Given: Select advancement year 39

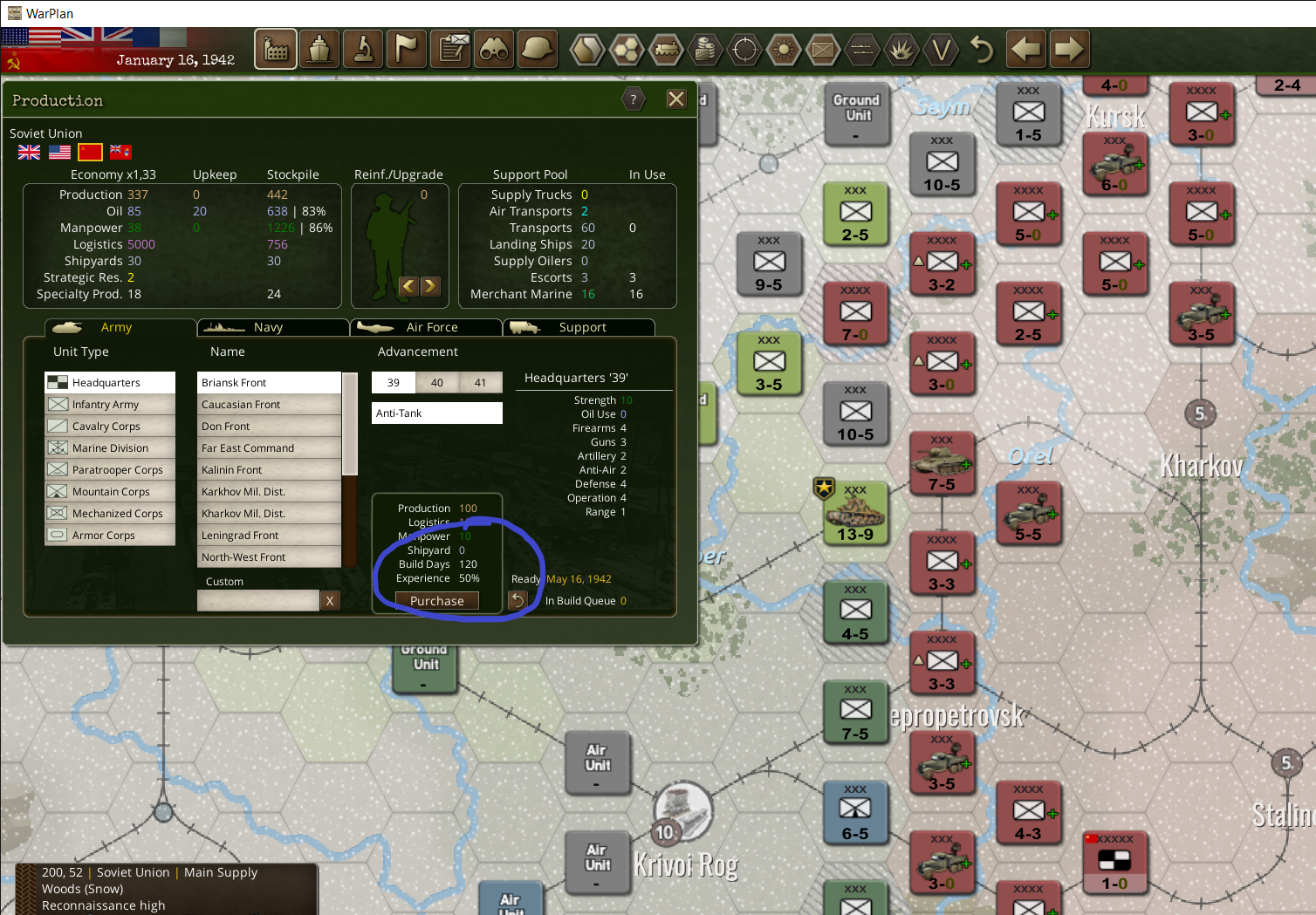Looking at the screenshot, I should 394,382.
